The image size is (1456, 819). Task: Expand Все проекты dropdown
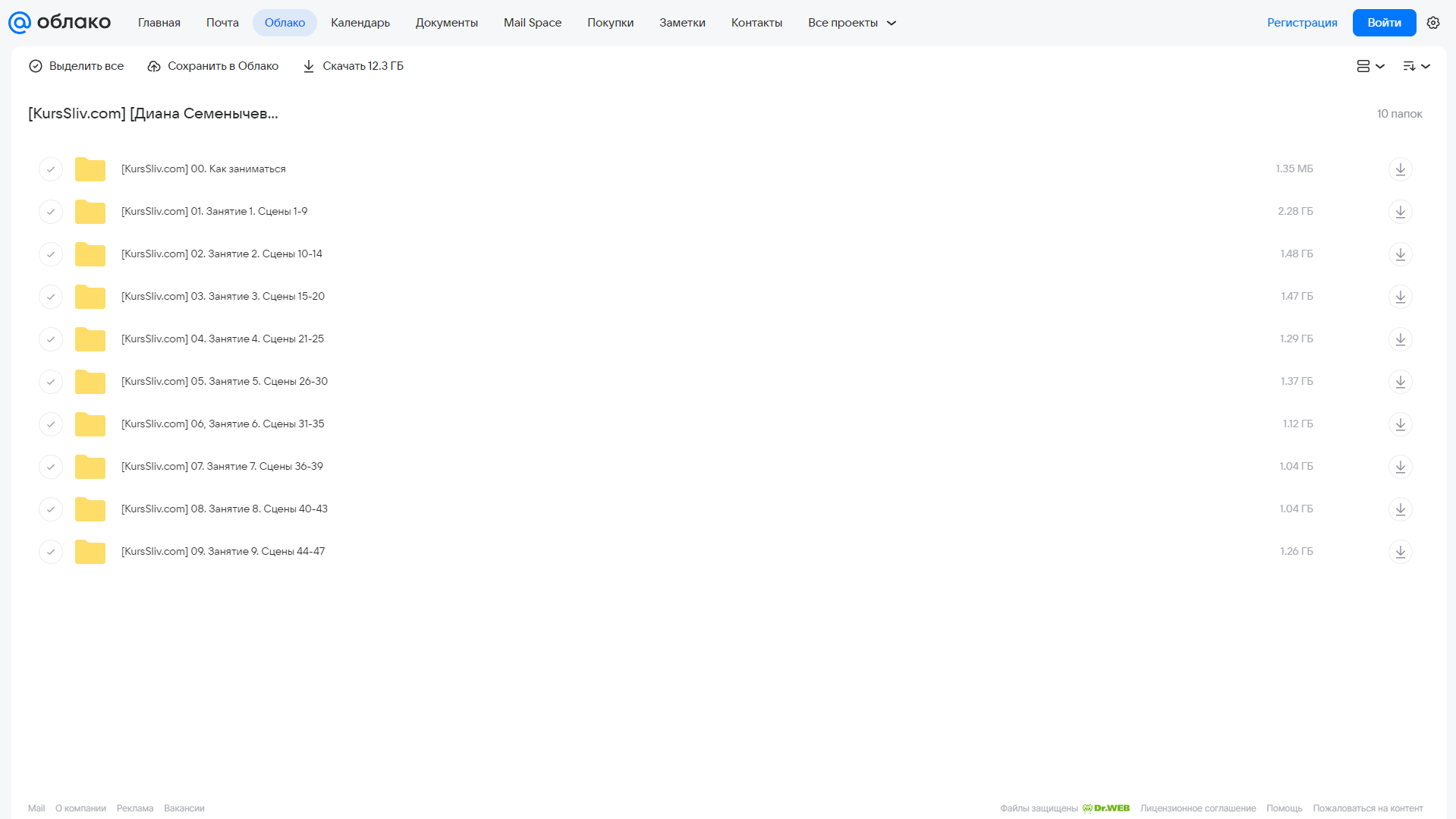(852, 23)
